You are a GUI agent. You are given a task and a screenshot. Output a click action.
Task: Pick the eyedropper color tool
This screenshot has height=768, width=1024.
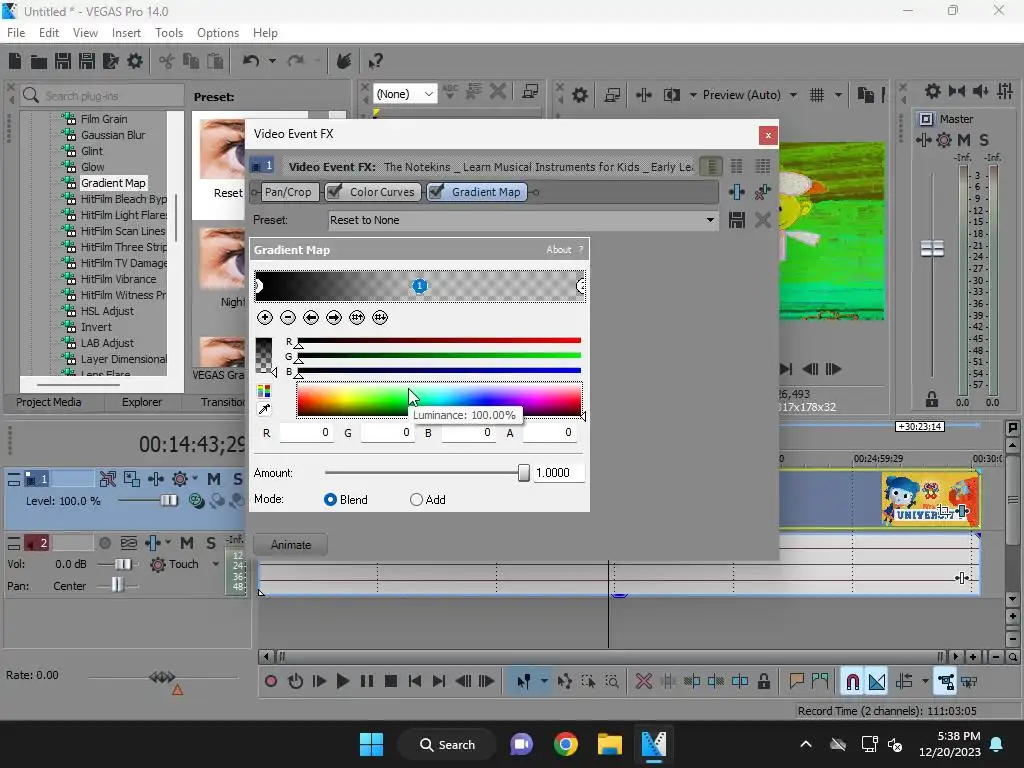point(264,409)
